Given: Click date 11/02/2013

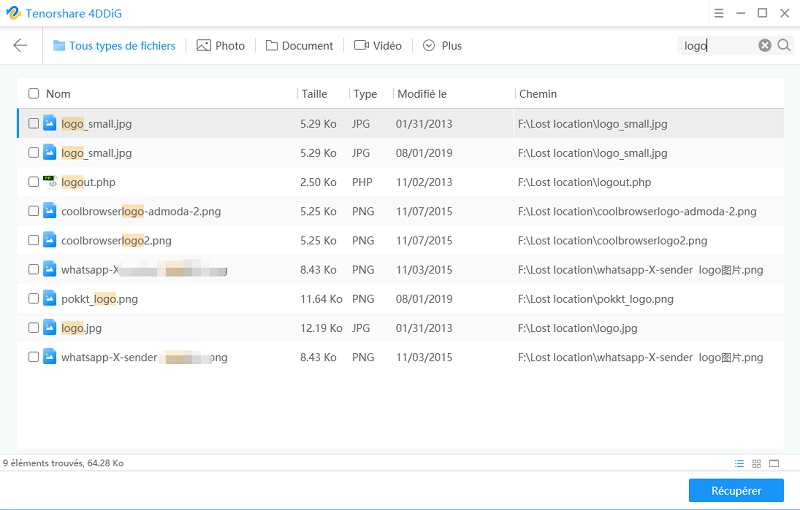Looking at the screenshot, I should click(424, 182).
